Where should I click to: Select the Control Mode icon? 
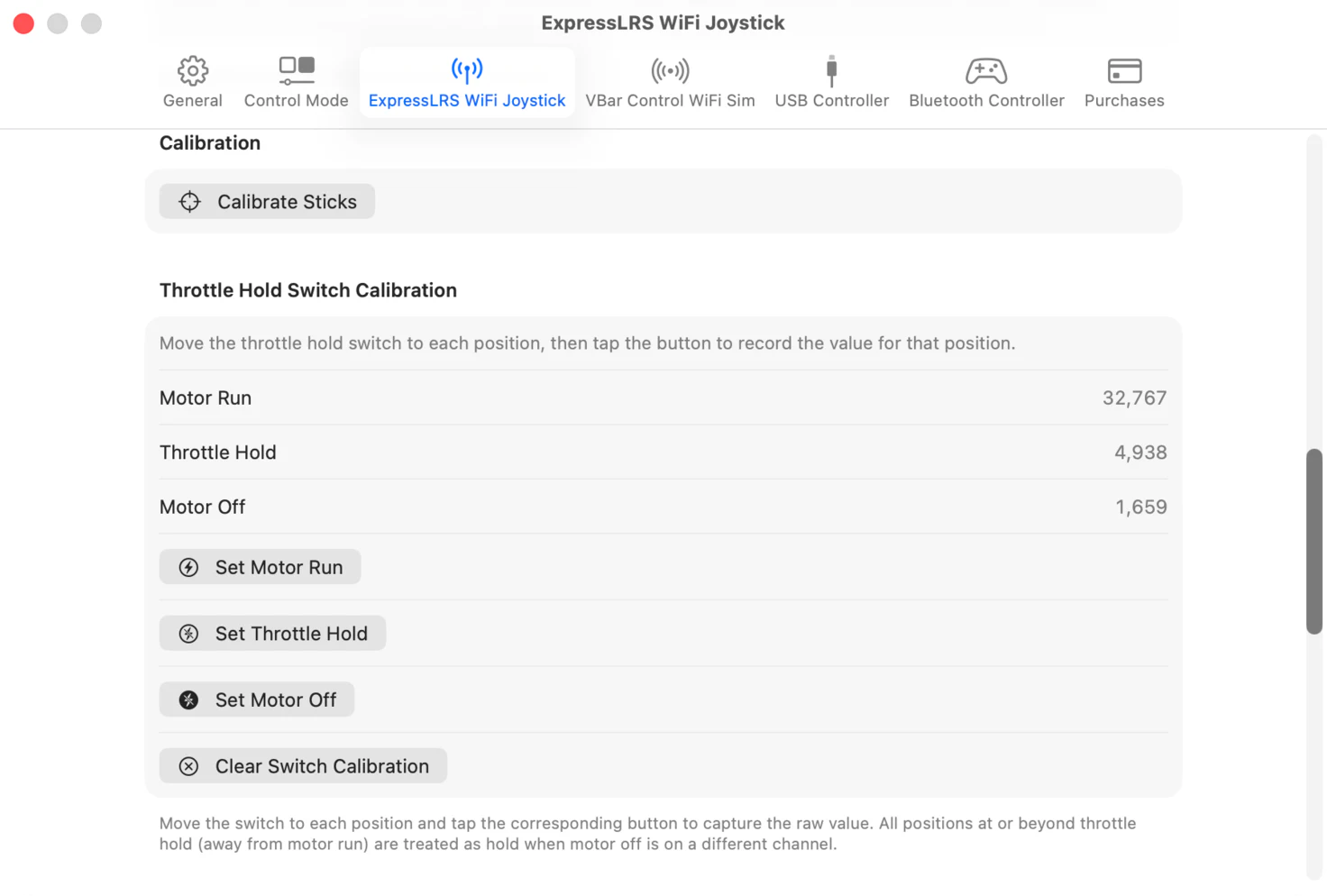coord(297,70)
